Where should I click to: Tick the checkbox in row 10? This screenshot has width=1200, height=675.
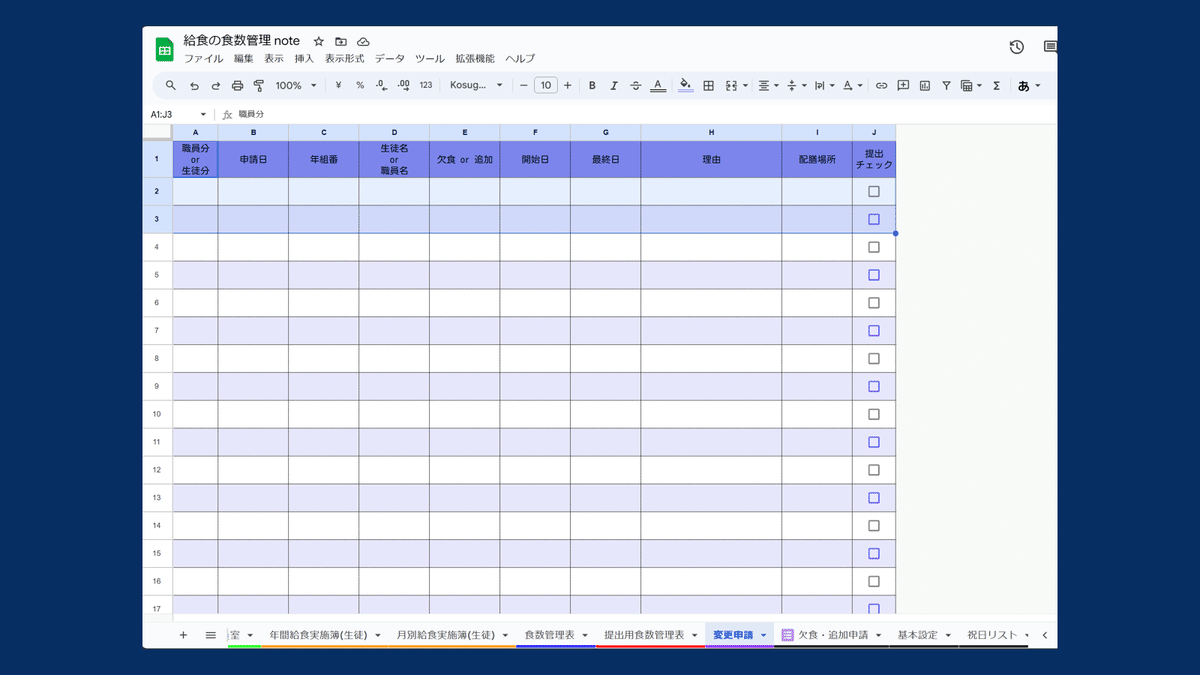[x=874, y=414]
